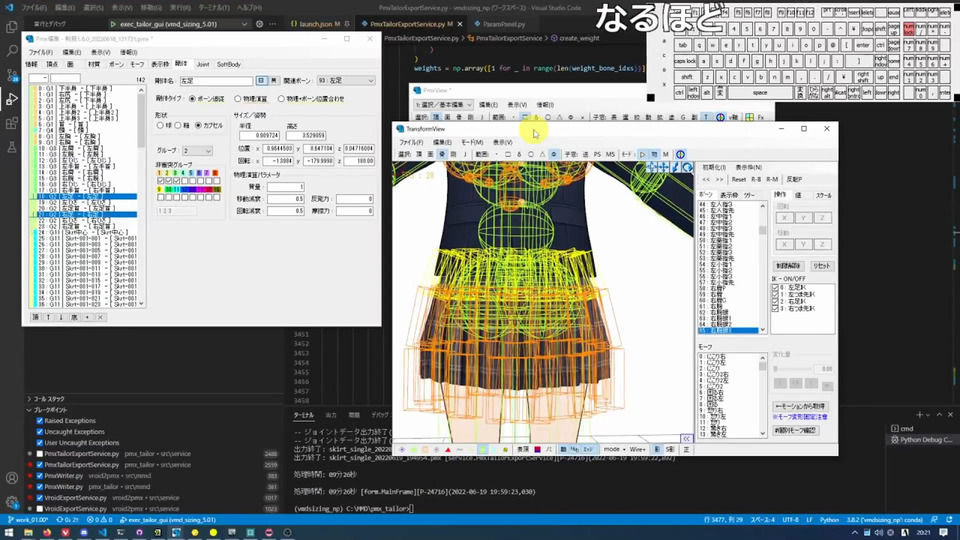Open the 関連ボーン dropdown showing 93: 左足

click(345, 80)
